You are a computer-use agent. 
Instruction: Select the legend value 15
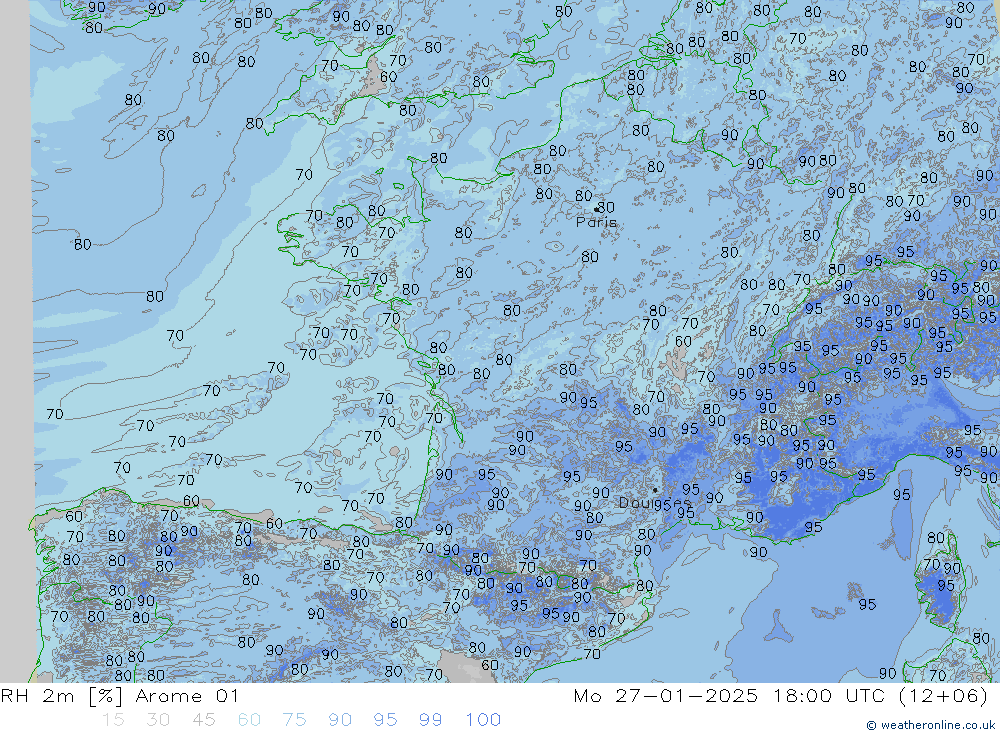[x=113, y=720]
